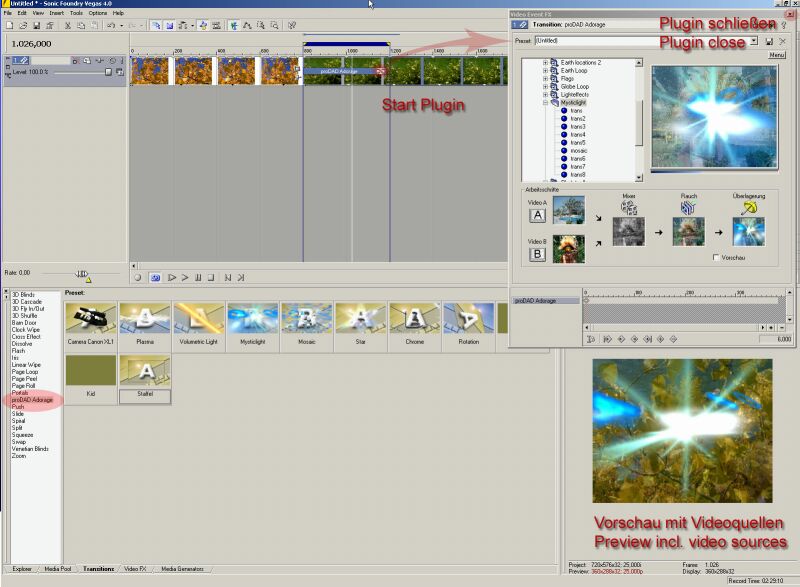Expand the Flags tree folder
The image size is (800, 587).
pos(545,79)
